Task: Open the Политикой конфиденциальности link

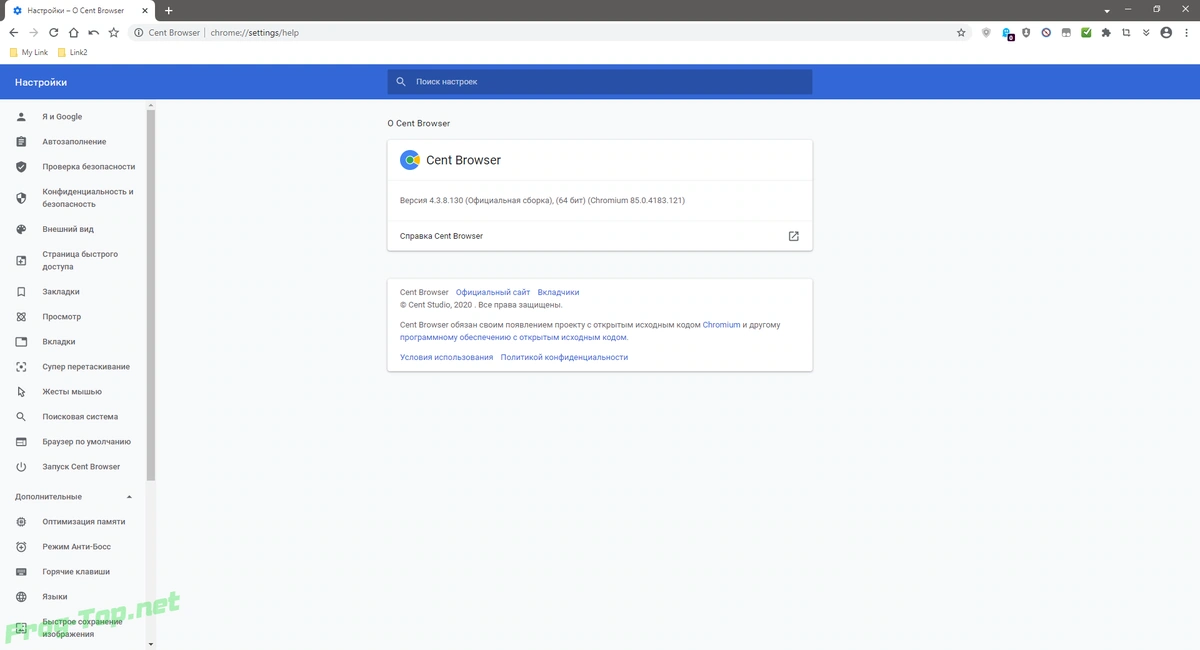Action: [564, 357]
